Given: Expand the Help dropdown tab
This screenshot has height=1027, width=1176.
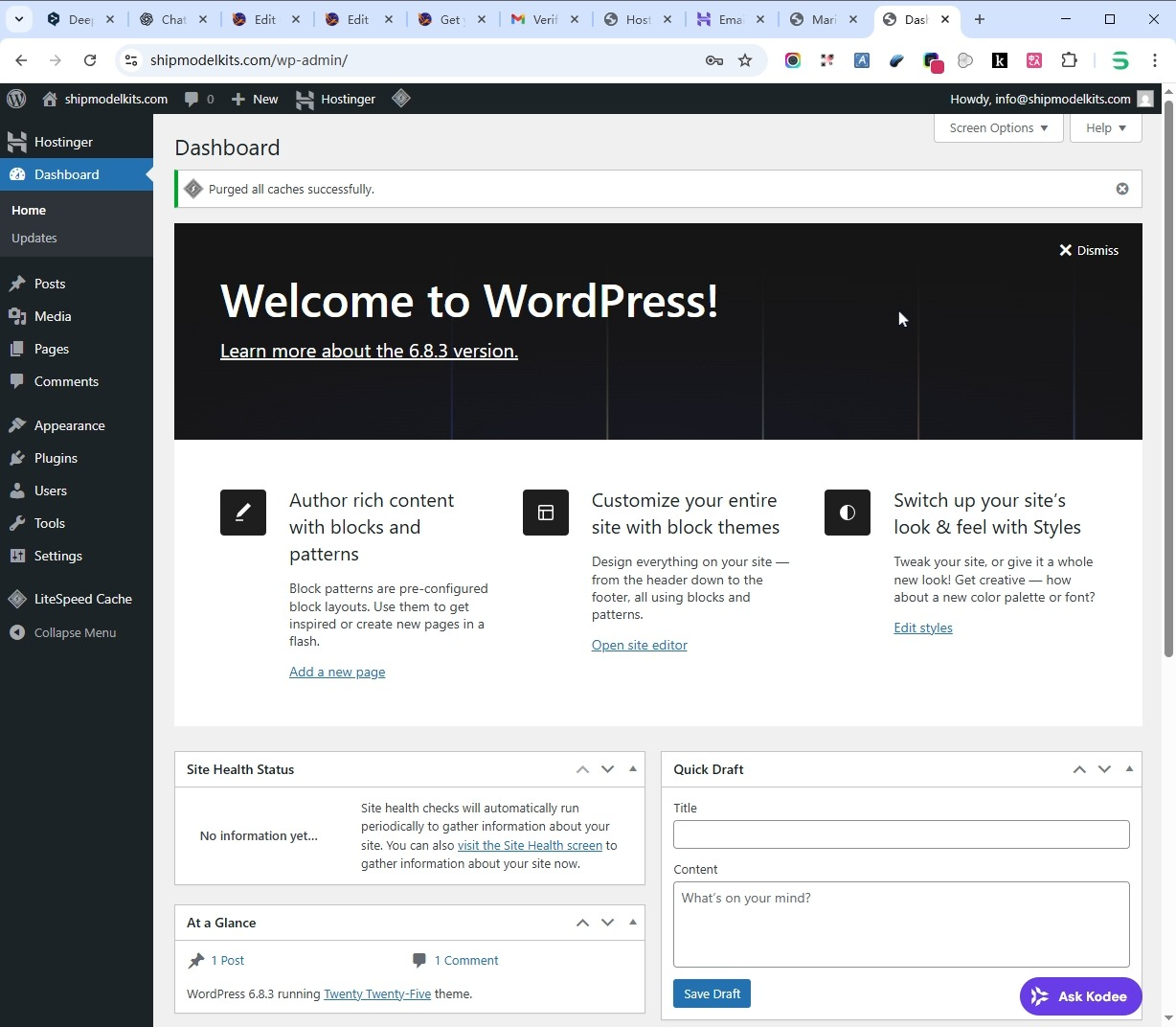Looking at the screenshot, I should [x=1105, y=128].
